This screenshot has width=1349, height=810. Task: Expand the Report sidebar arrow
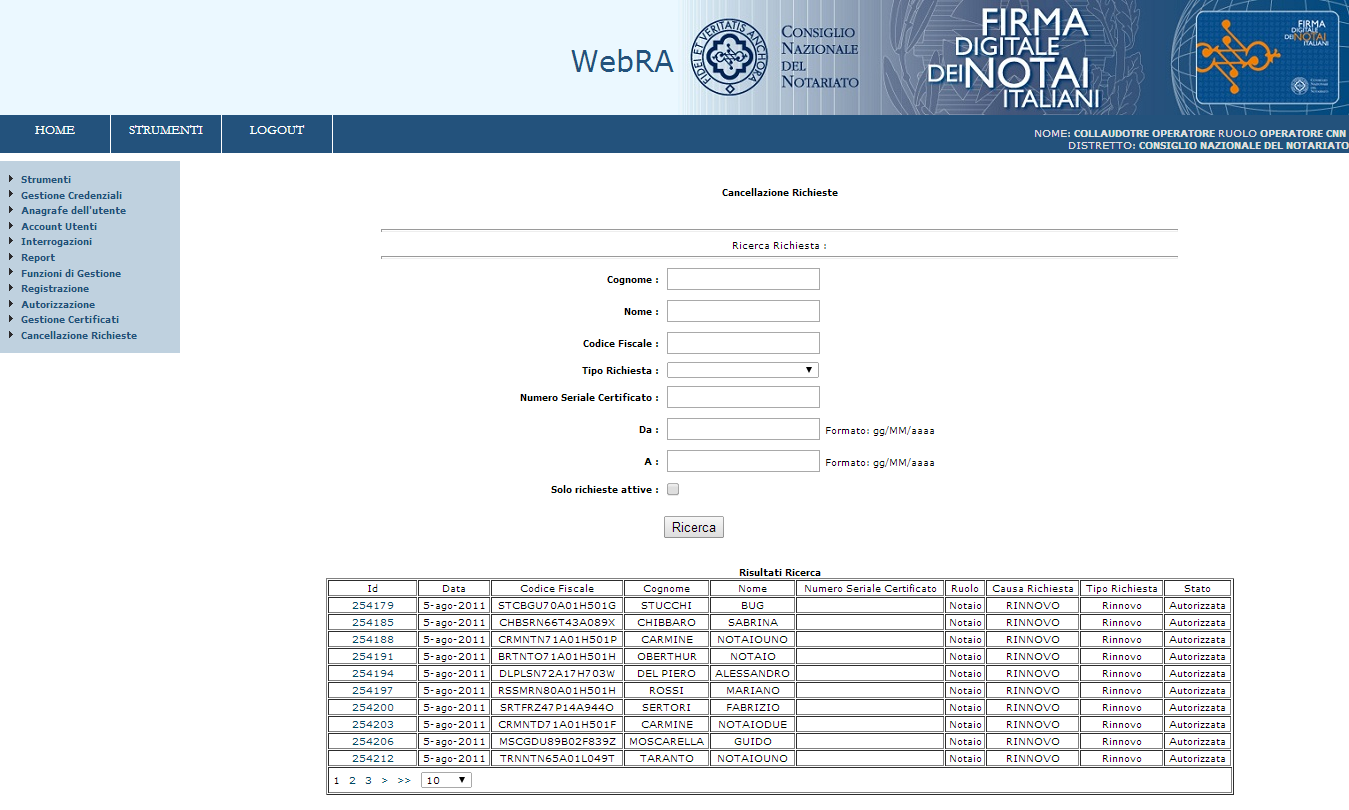11,257
